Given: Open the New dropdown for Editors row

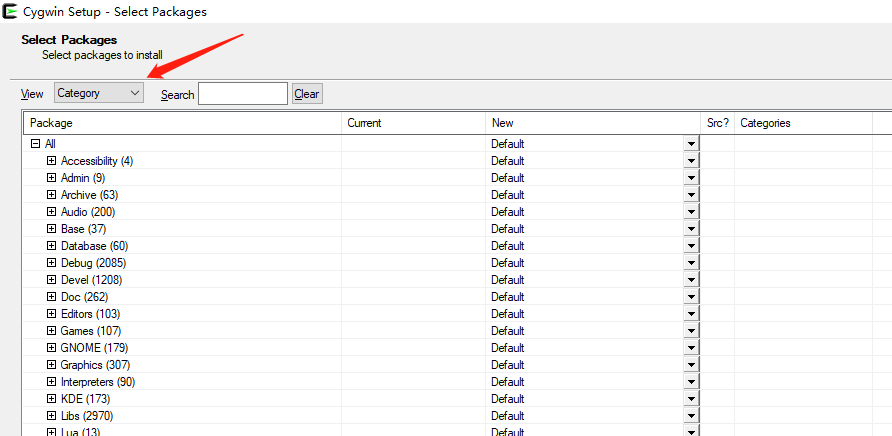Looking at the screenshot, I should click(691, 314).
